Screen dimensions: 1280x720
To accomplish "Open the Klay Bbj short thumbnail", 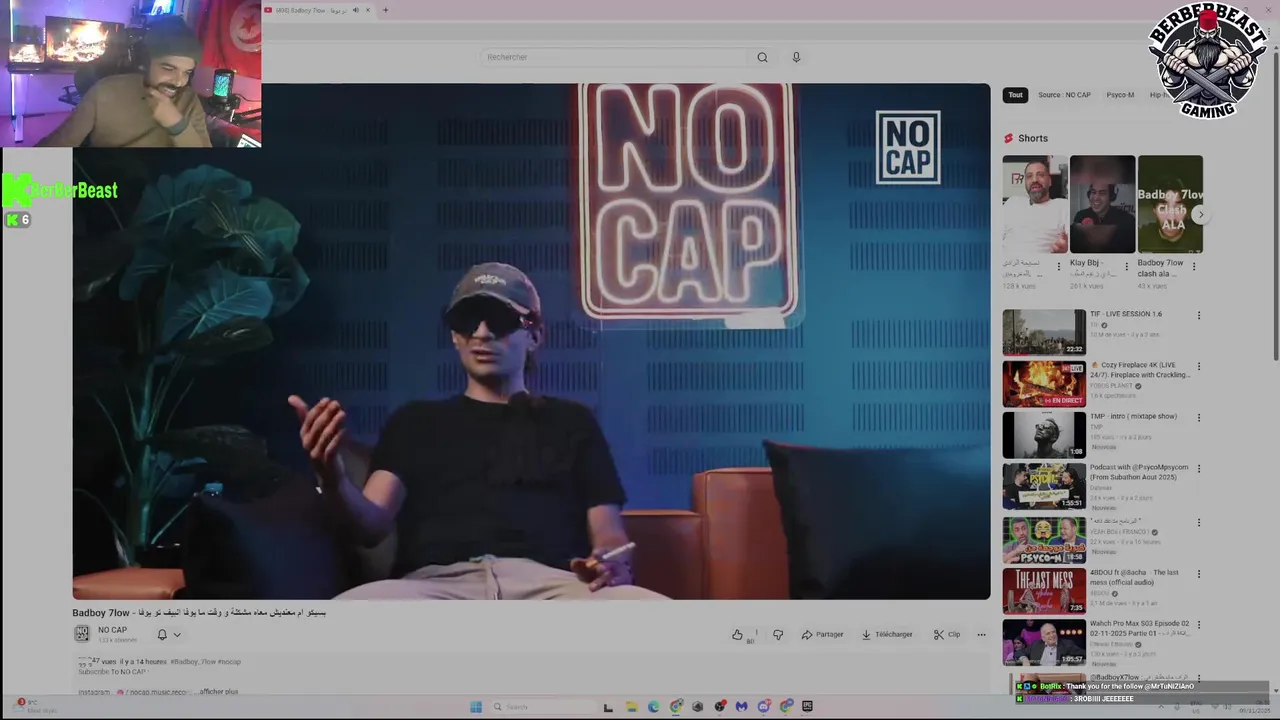I will pos(1102,204).
